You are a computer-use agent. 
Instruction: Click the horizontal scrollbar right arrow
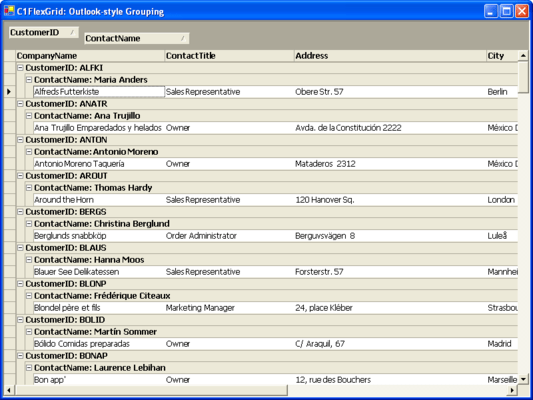[512, 390]
